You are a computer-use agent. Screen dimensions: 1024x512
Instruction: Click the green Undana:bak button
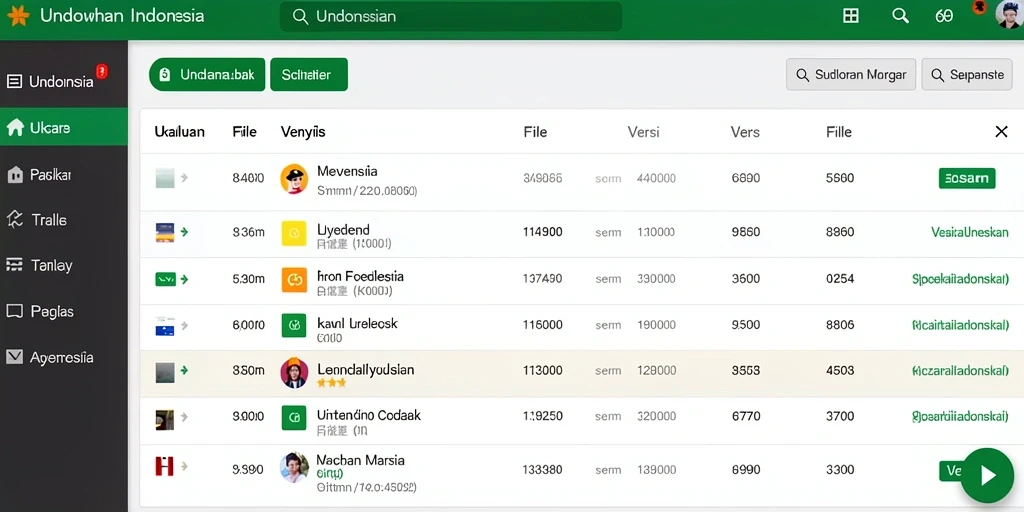(x=207, y=74)
